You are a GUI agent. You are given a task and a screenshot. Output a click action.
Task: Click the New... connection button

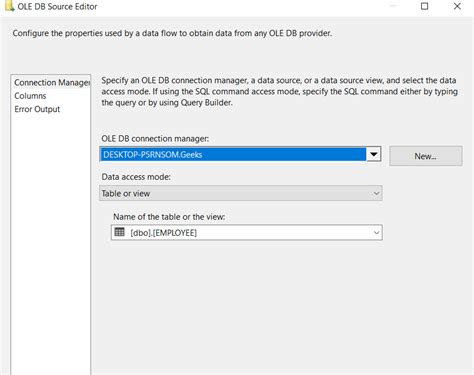point(426,156)
